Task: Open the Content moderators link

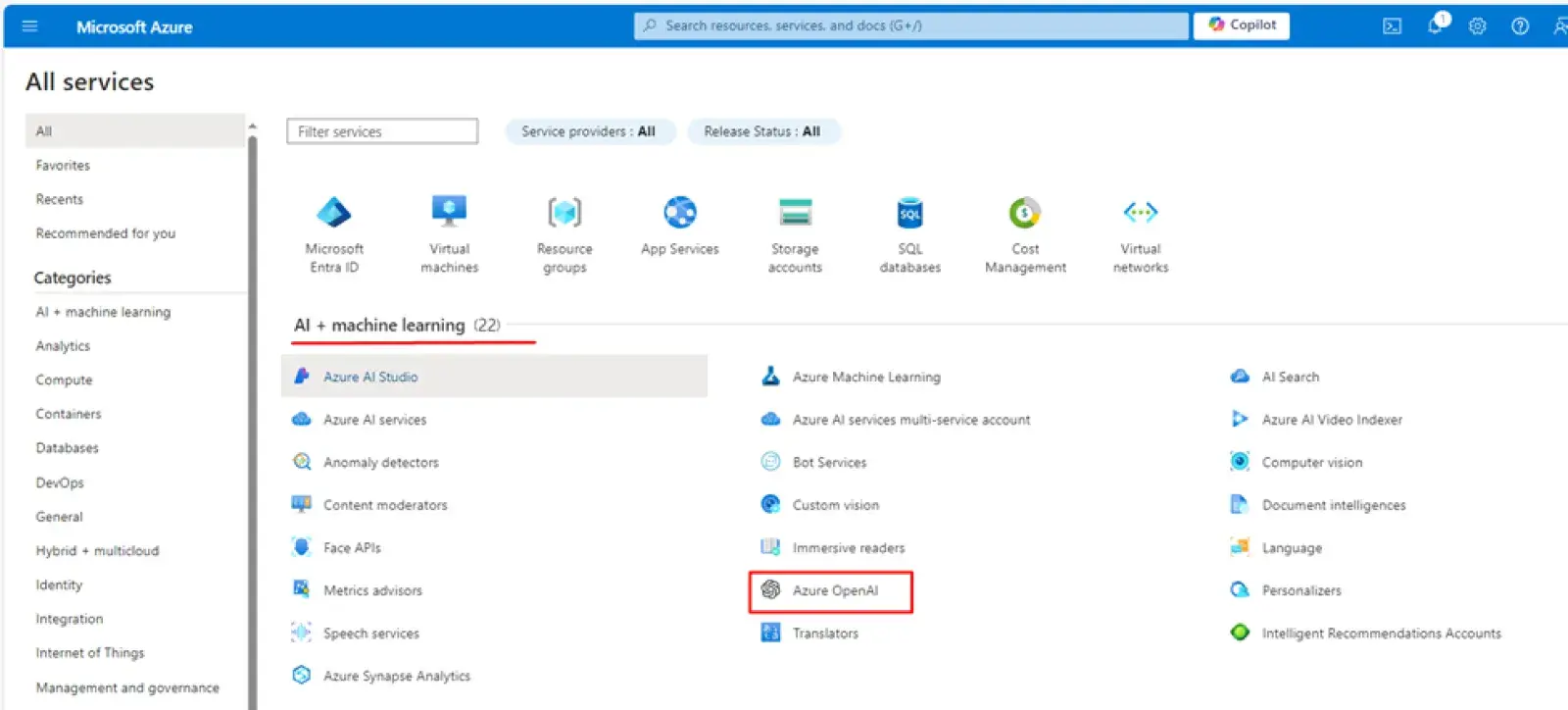Action: [385, 505]
